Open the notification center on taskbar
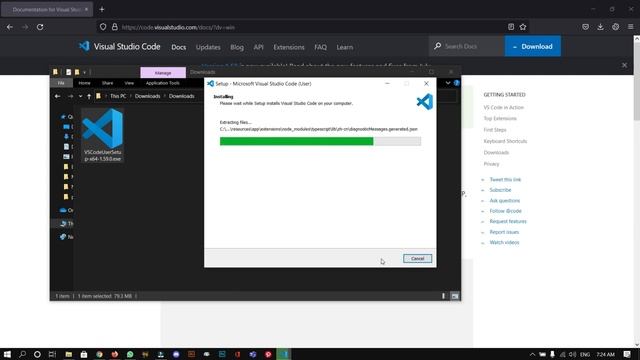This screenshot has height=360, width=640. [627, 354]
